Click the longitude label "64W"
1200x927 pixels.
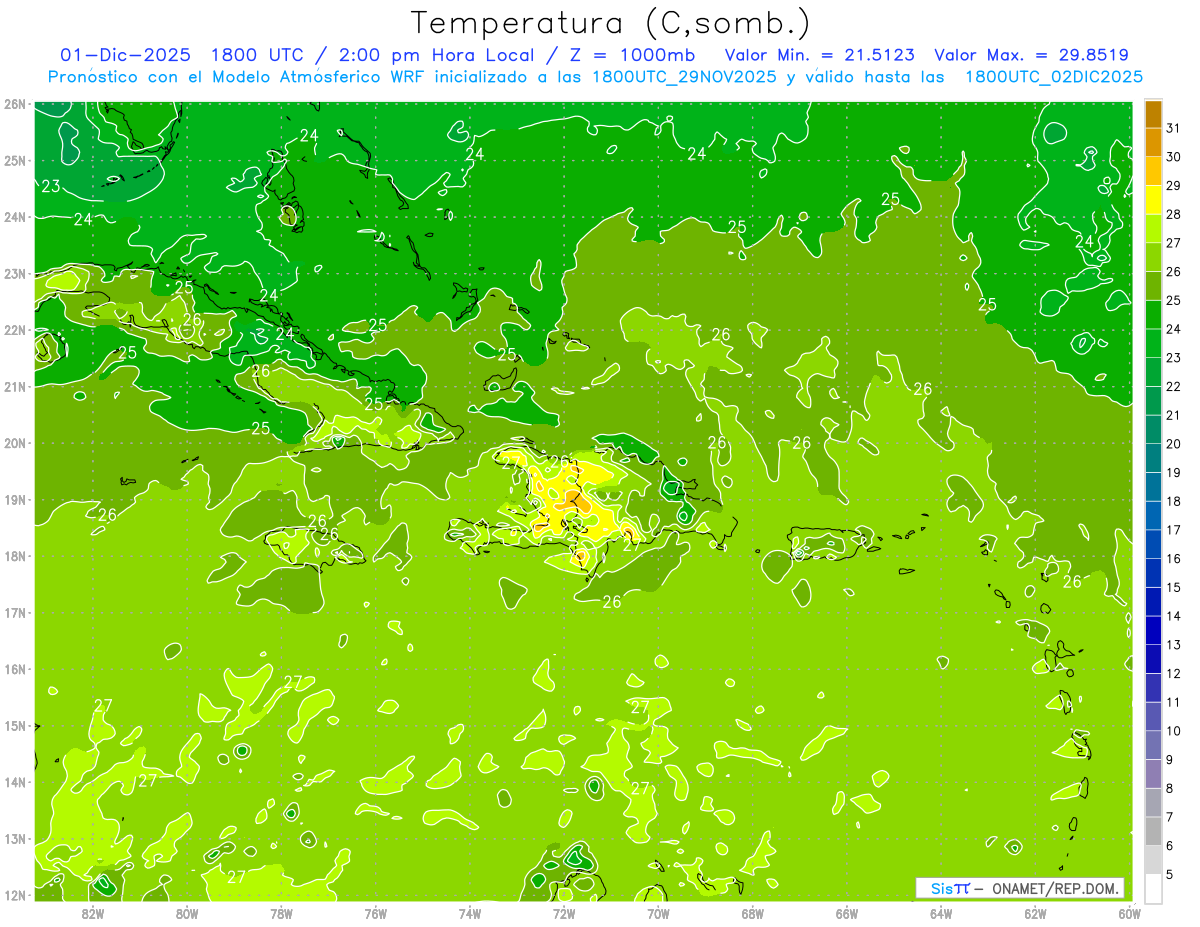tap(941, 914)
